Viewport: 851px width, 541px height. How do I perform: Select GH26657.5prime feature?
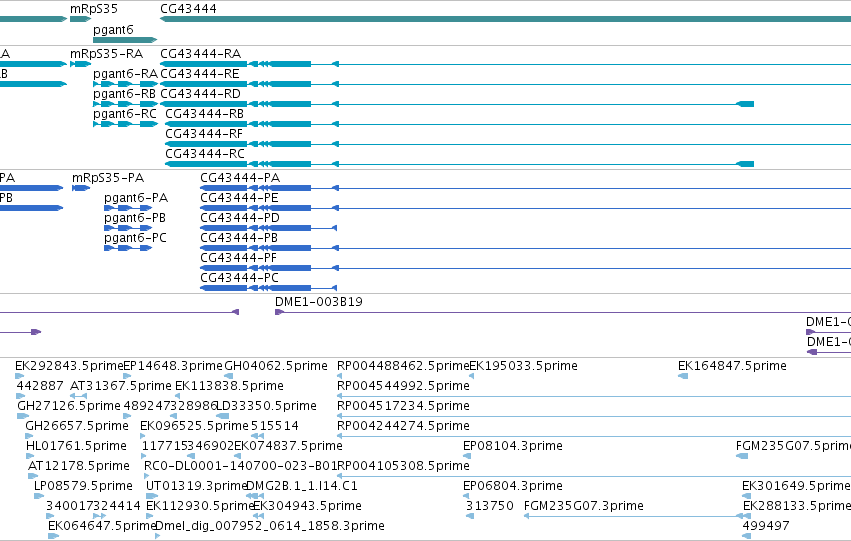(x=77, y=426)
